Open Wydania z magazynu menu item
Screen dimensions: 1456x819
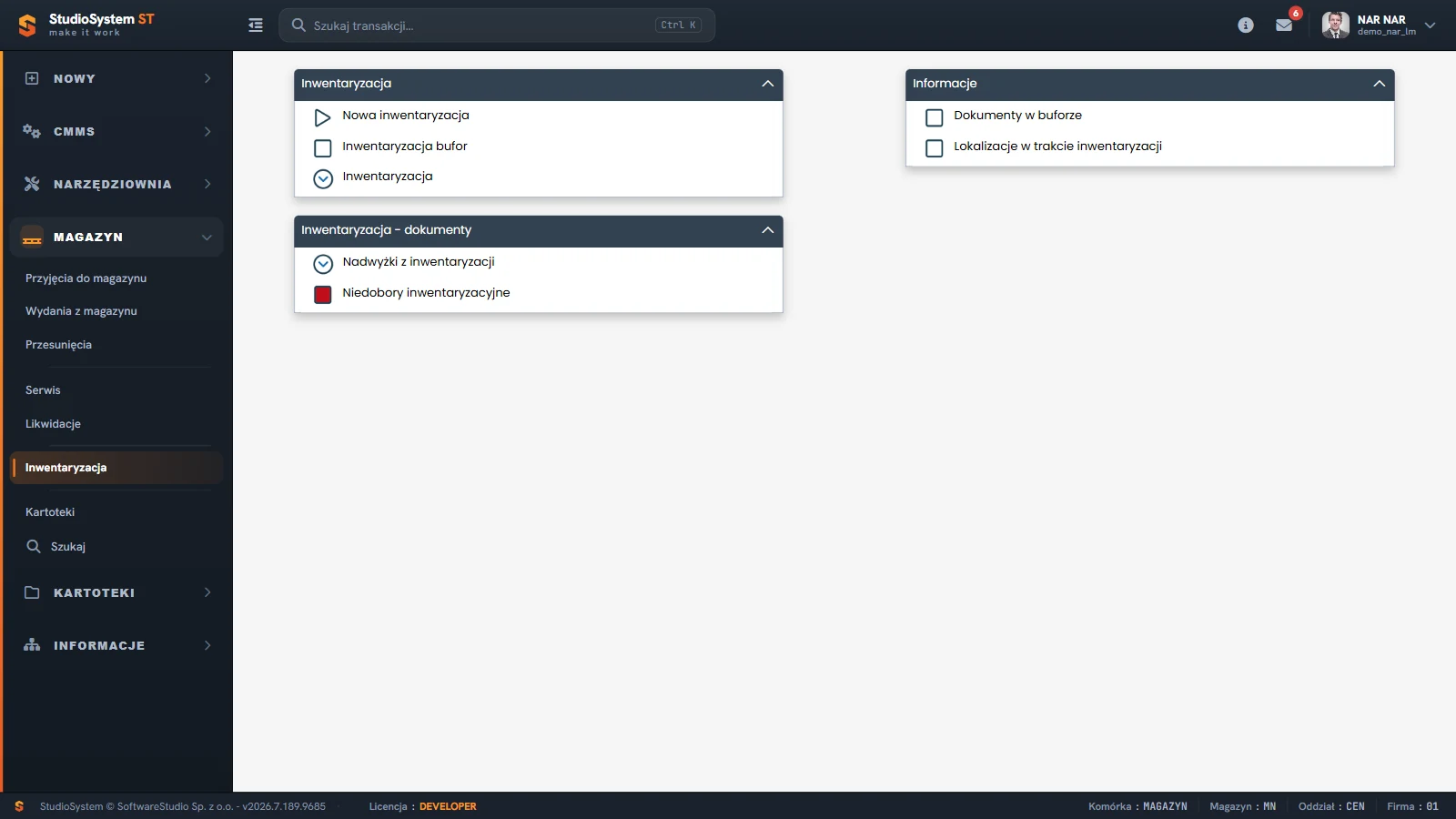(81, 311)
